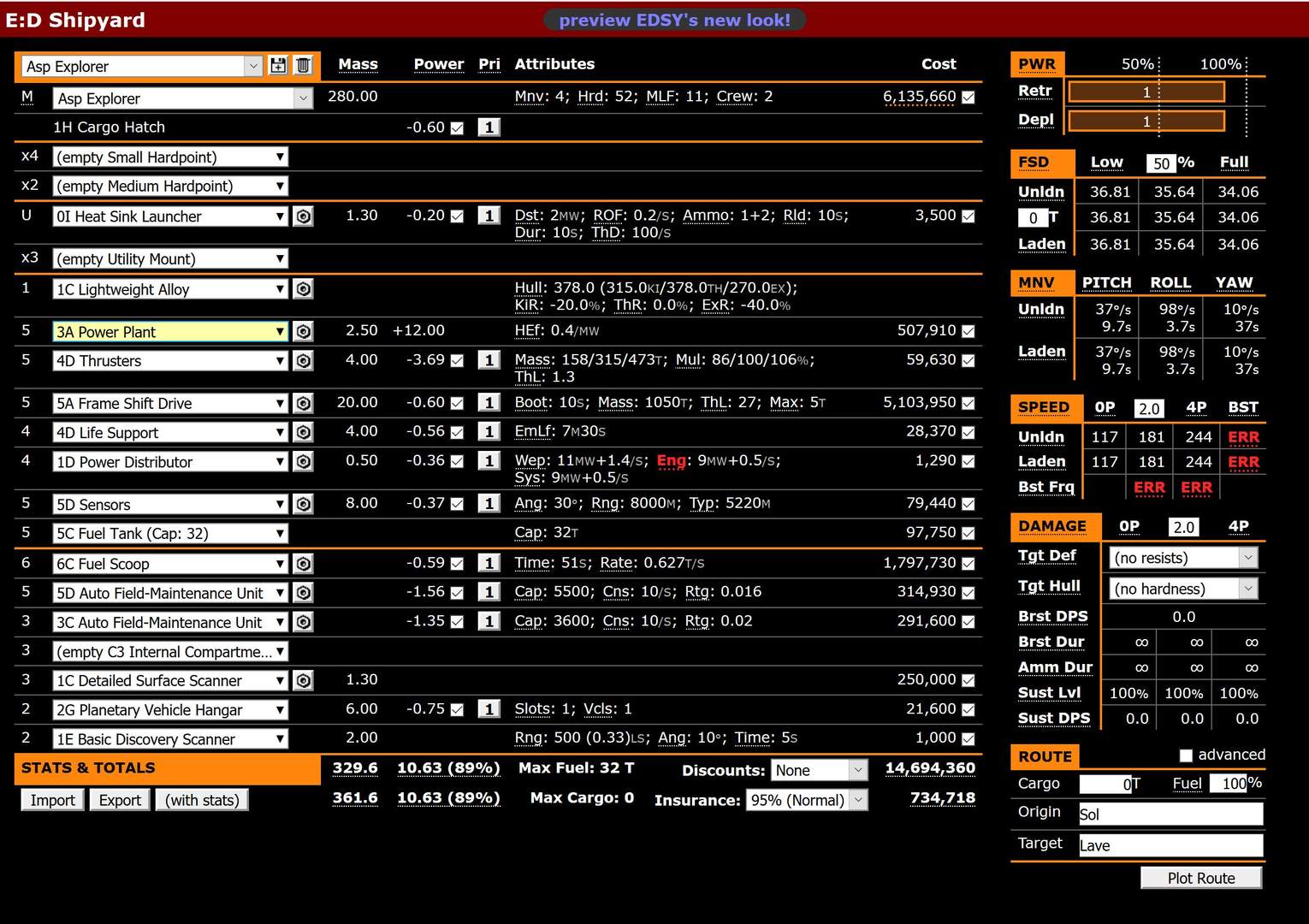Viewport: 1309px width, 924px height.
Task: Uncheck cost checkbox for 3A Power Plant
Action: [x=968, y=331]
